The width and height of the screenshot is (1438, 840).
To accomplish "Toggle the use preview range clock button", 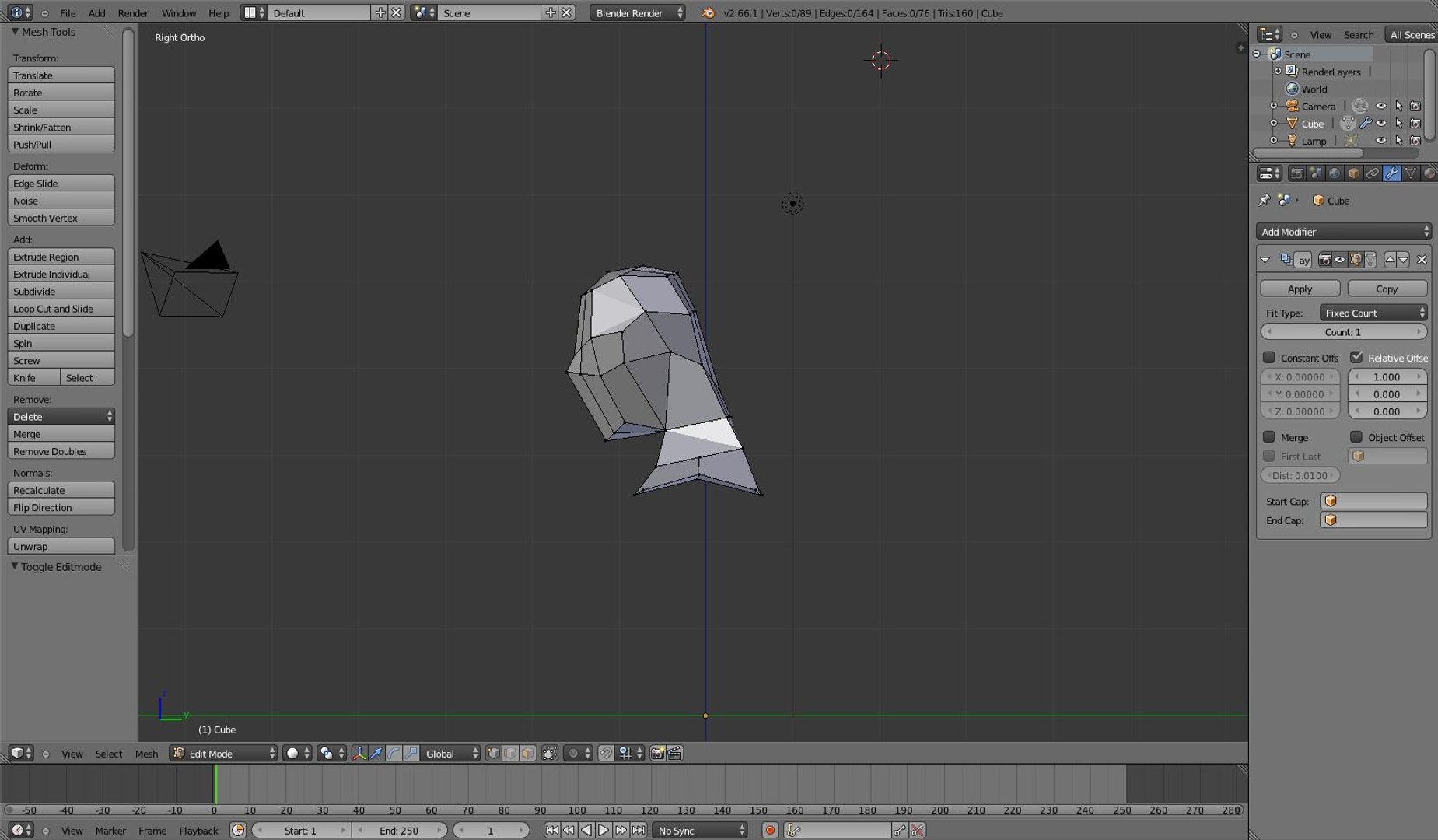I will tap(238, 831).
